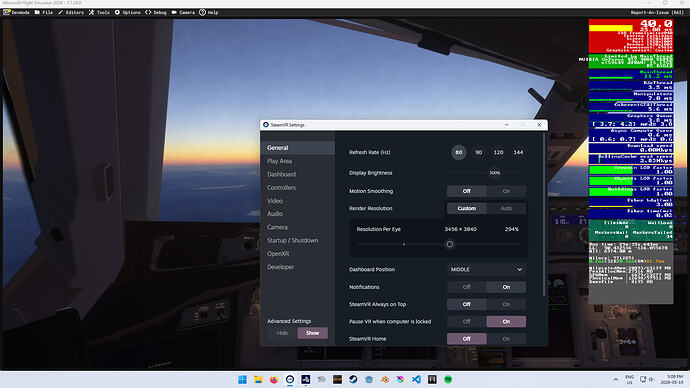Screen dimensions: 690x388
Task: Click Report-An-Issue (RAI) link
Action: point(657,12)
